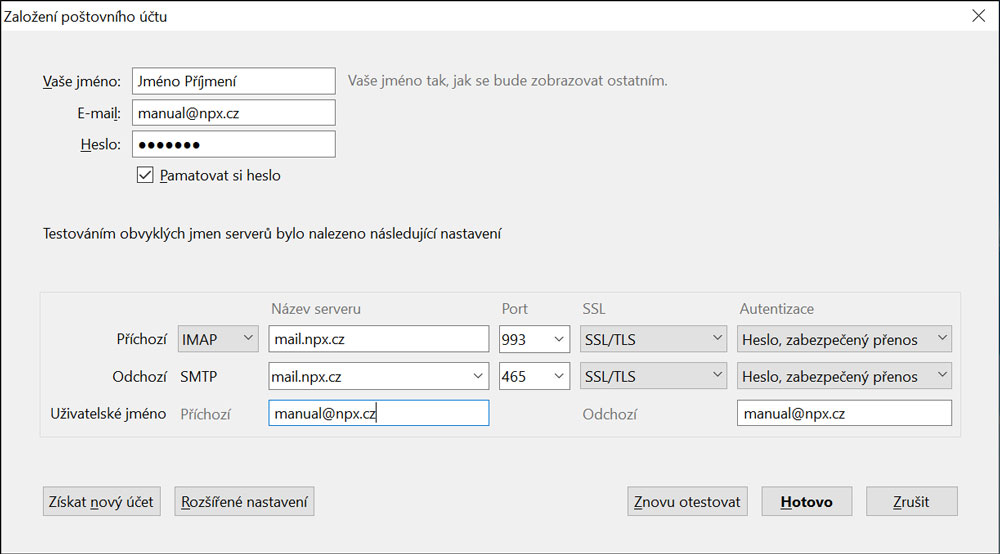The height and width of the screenshot is (554, 1000).
Task: Focus the 'Heslo' password field
Action: coord(233,144)
